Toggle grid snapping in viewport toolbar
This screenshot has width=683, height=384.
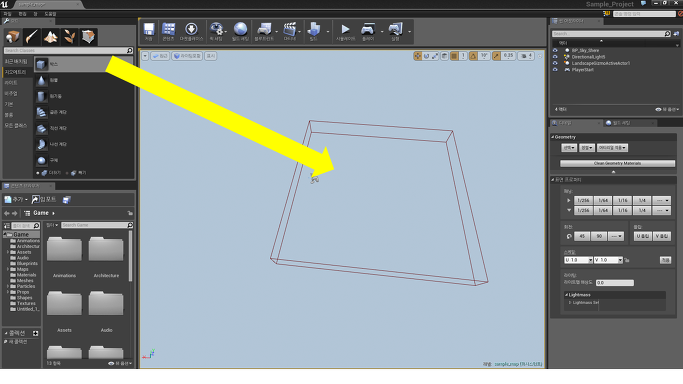[454, 56]
